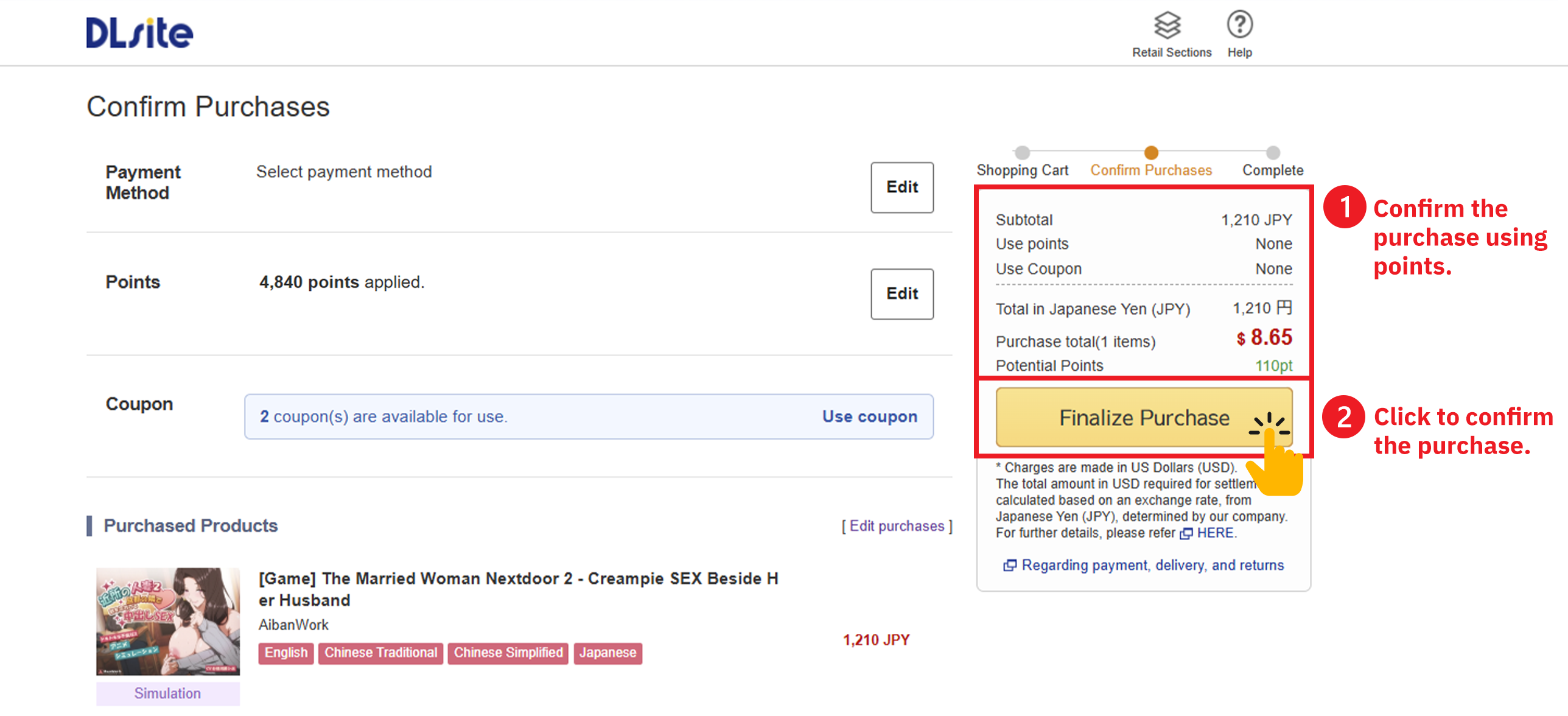Open Regarding payment, delivery, and returns
1568x716 pixels.
pyautogui.click(x=1152, y=566)
